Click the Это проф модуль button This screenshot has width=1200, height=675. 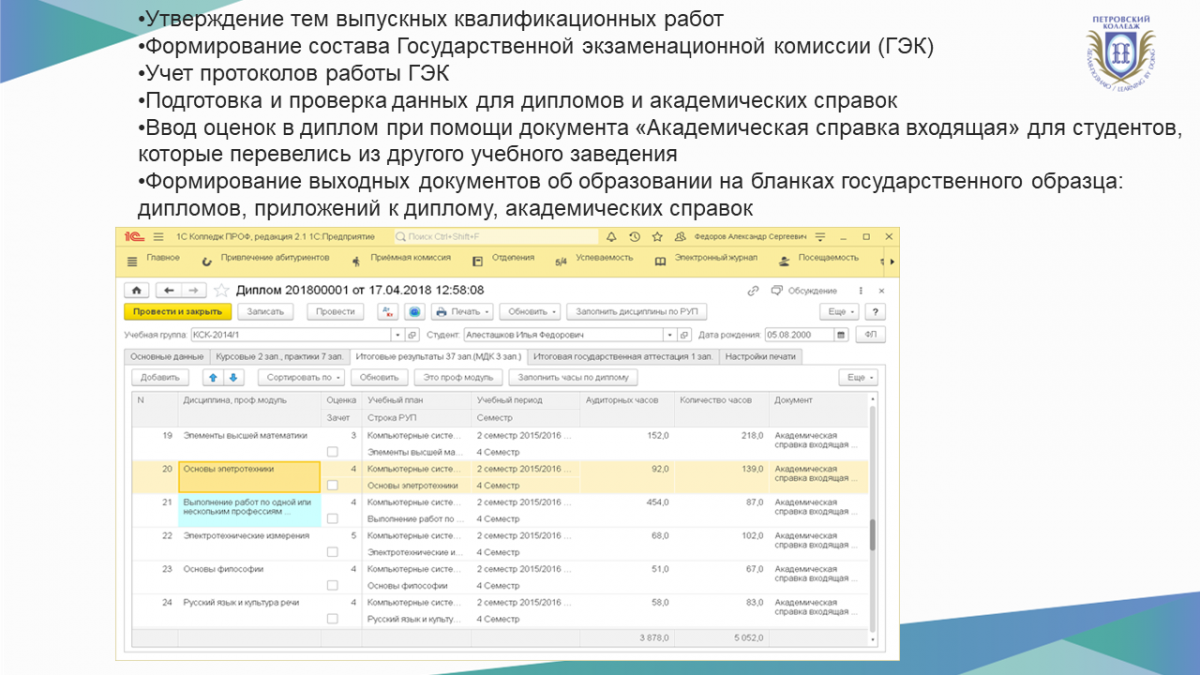pyautogui.click(x=460, y=377)
